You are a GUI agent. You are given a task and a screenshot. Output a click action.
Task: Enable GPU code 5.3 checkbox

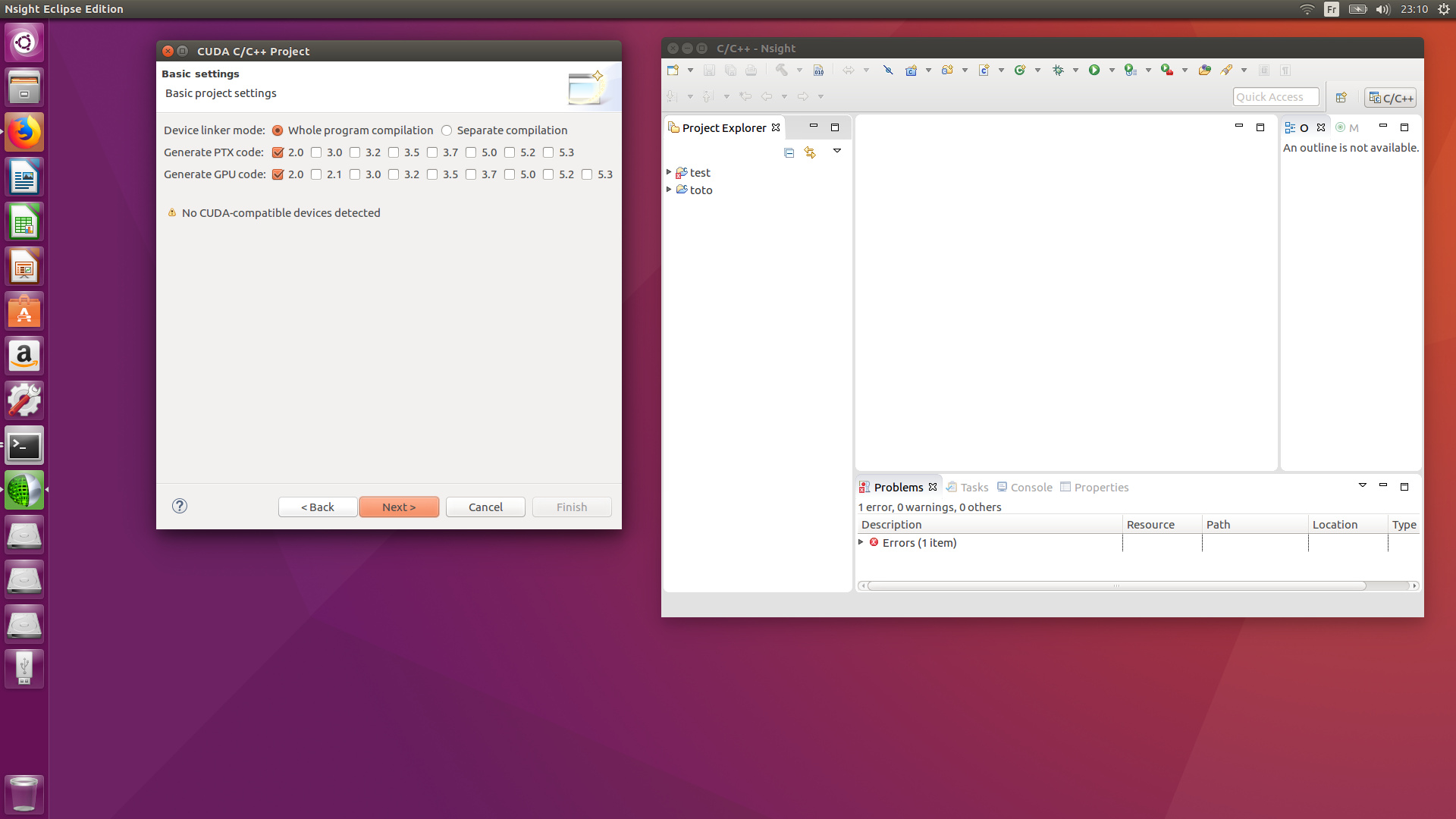[x=587, y=174]
